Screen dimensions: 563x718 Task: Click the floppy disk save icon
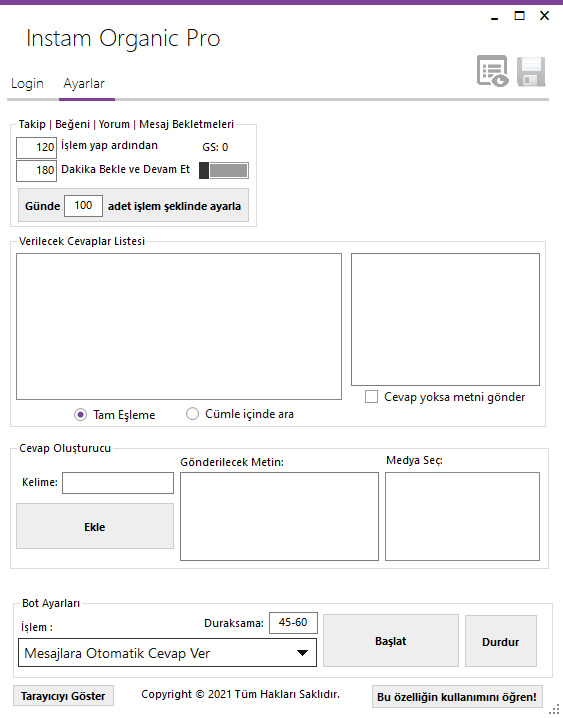click(531, 71)
